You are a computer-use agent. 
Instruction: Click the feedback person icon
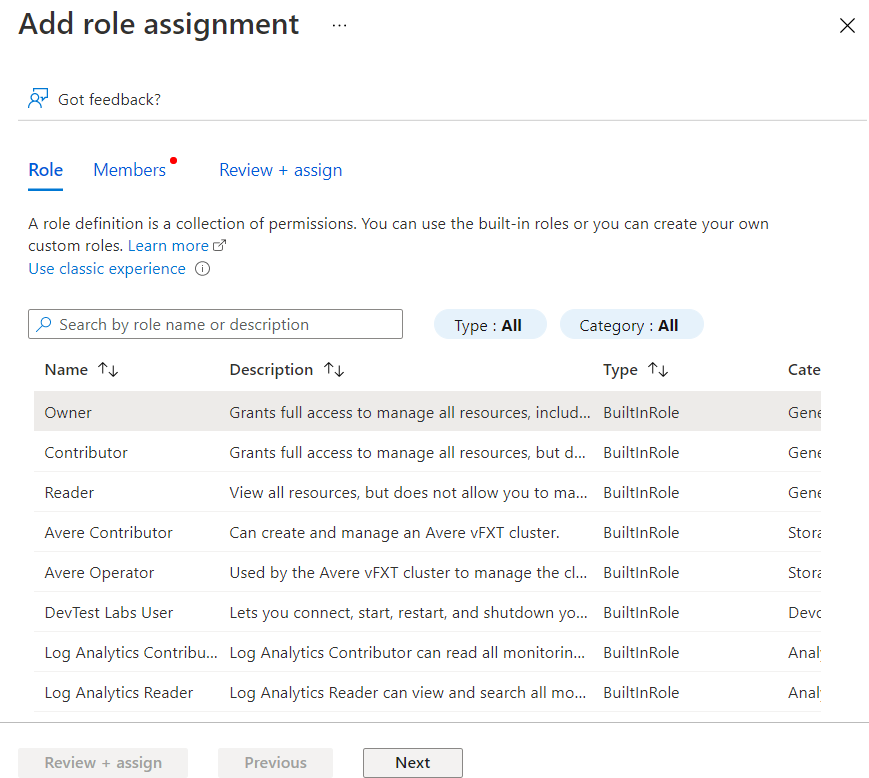click(x=38, y=99)
